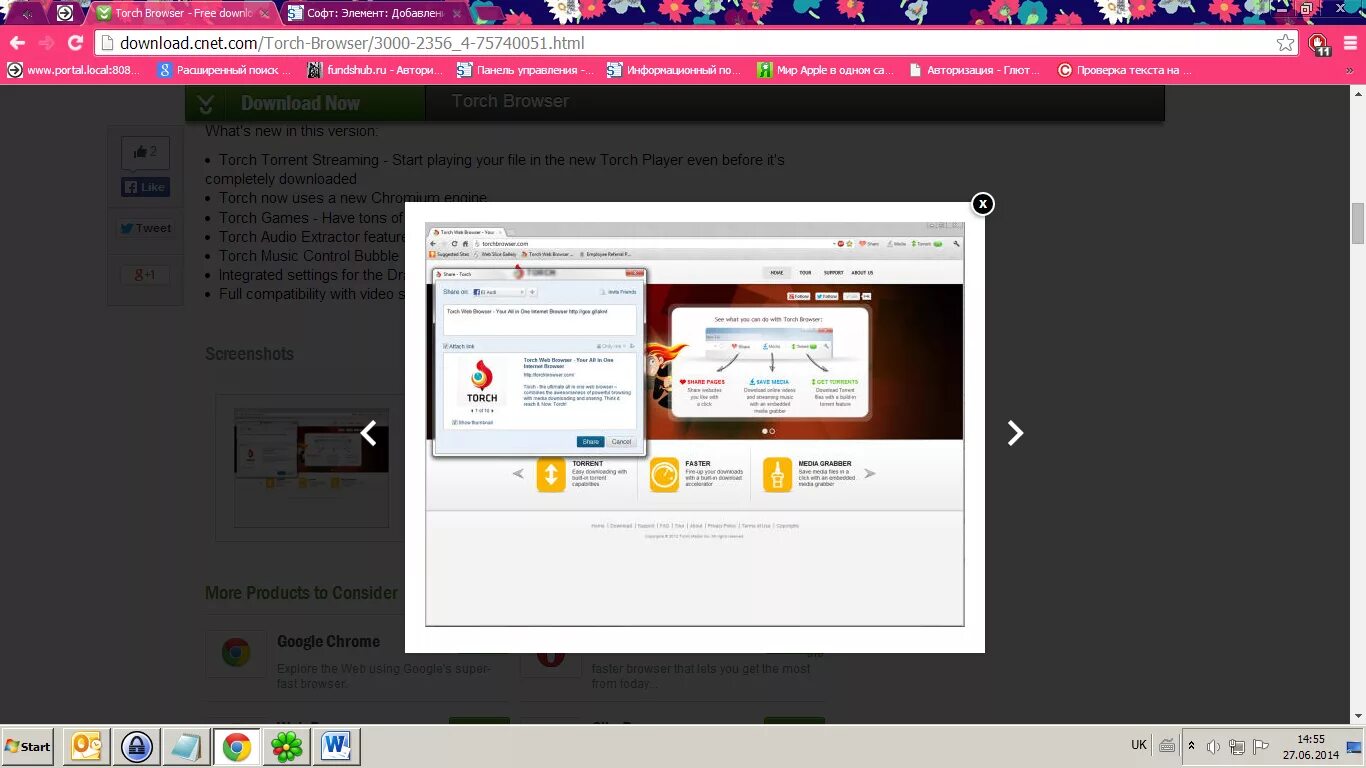
Task: Open the Проверка текста на bookmark
Action: [x=1125, y=70]
